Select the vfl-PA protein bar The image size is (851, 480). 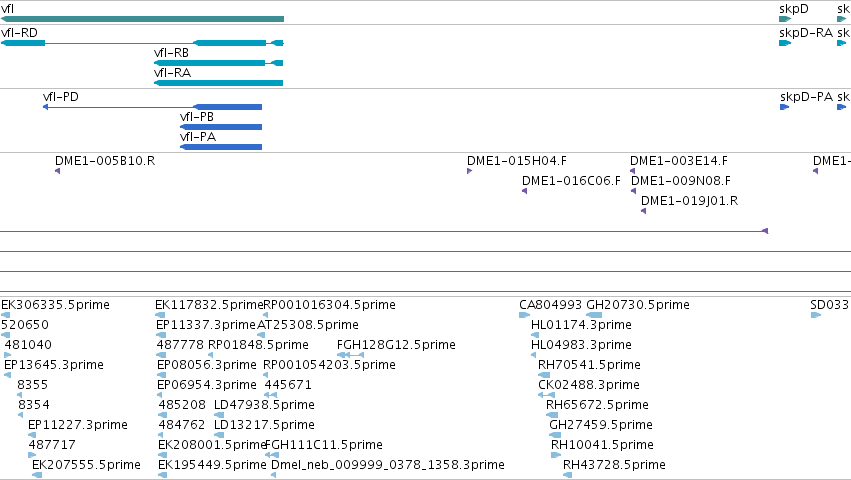tap(221, 147)
